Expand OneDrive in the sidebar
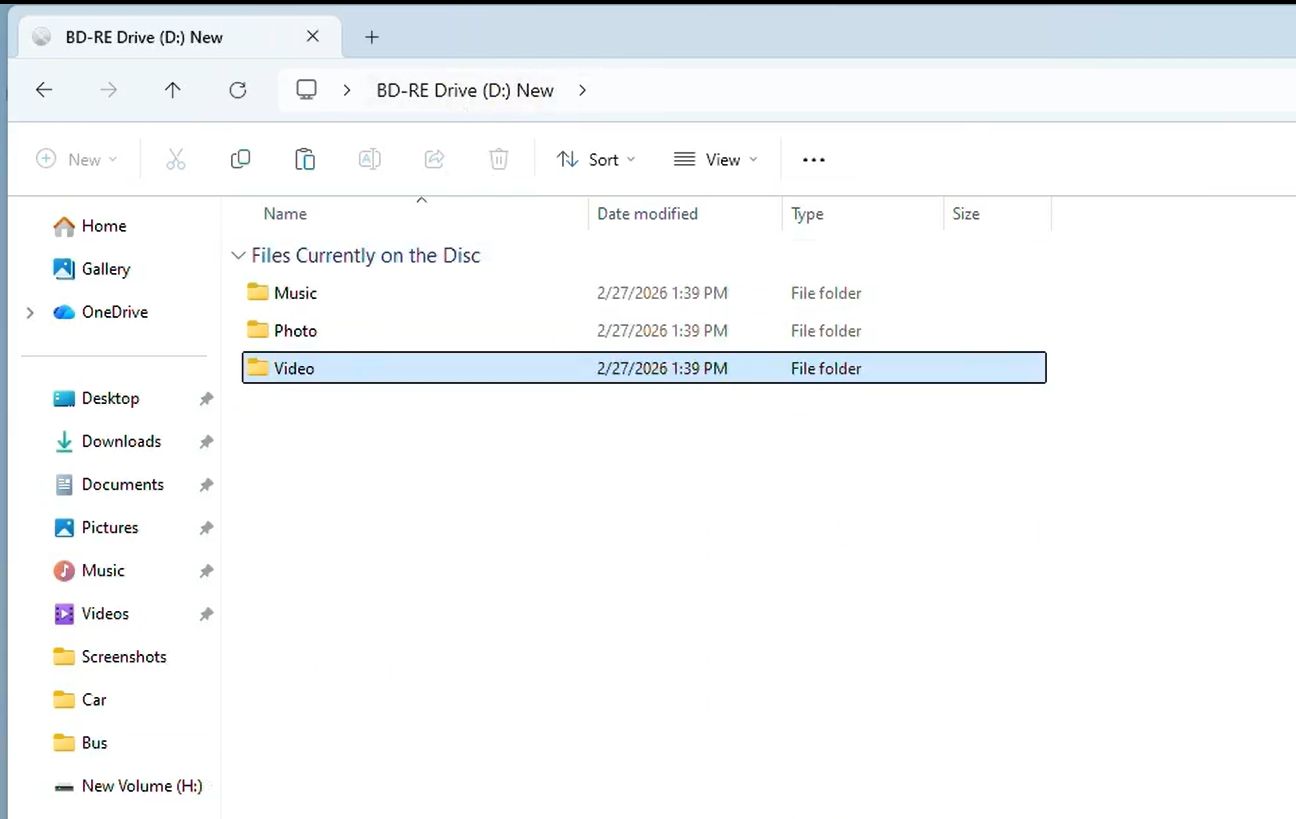The width and height of the screenshot is (1296, 819). (29, 312)
